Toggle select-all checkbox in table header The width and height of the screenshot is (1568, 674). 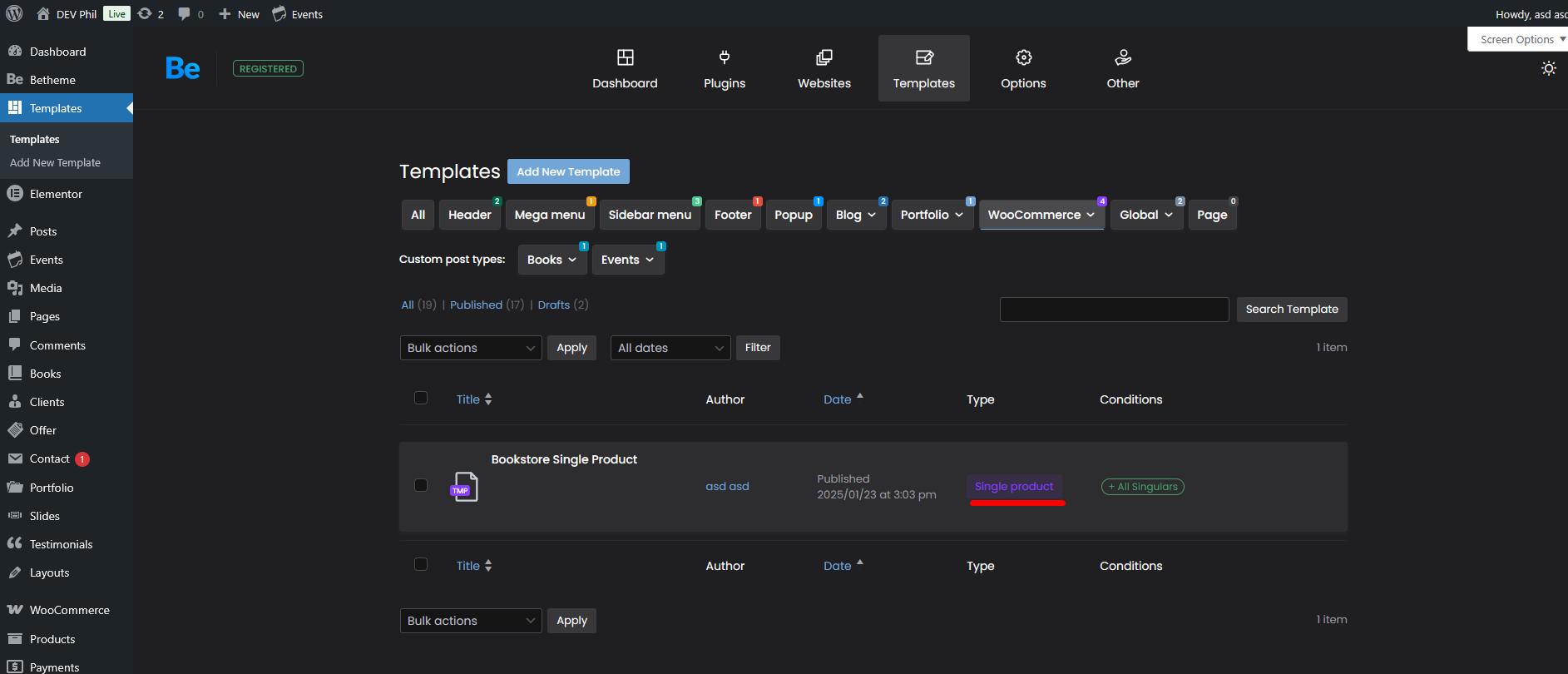(421, 398)
